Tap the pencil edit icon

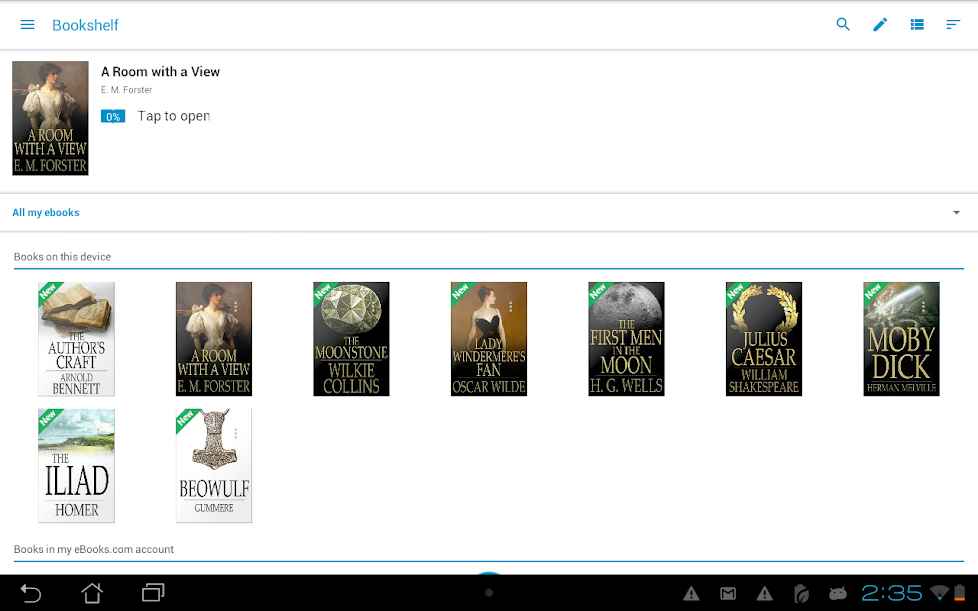click(879, 24)
